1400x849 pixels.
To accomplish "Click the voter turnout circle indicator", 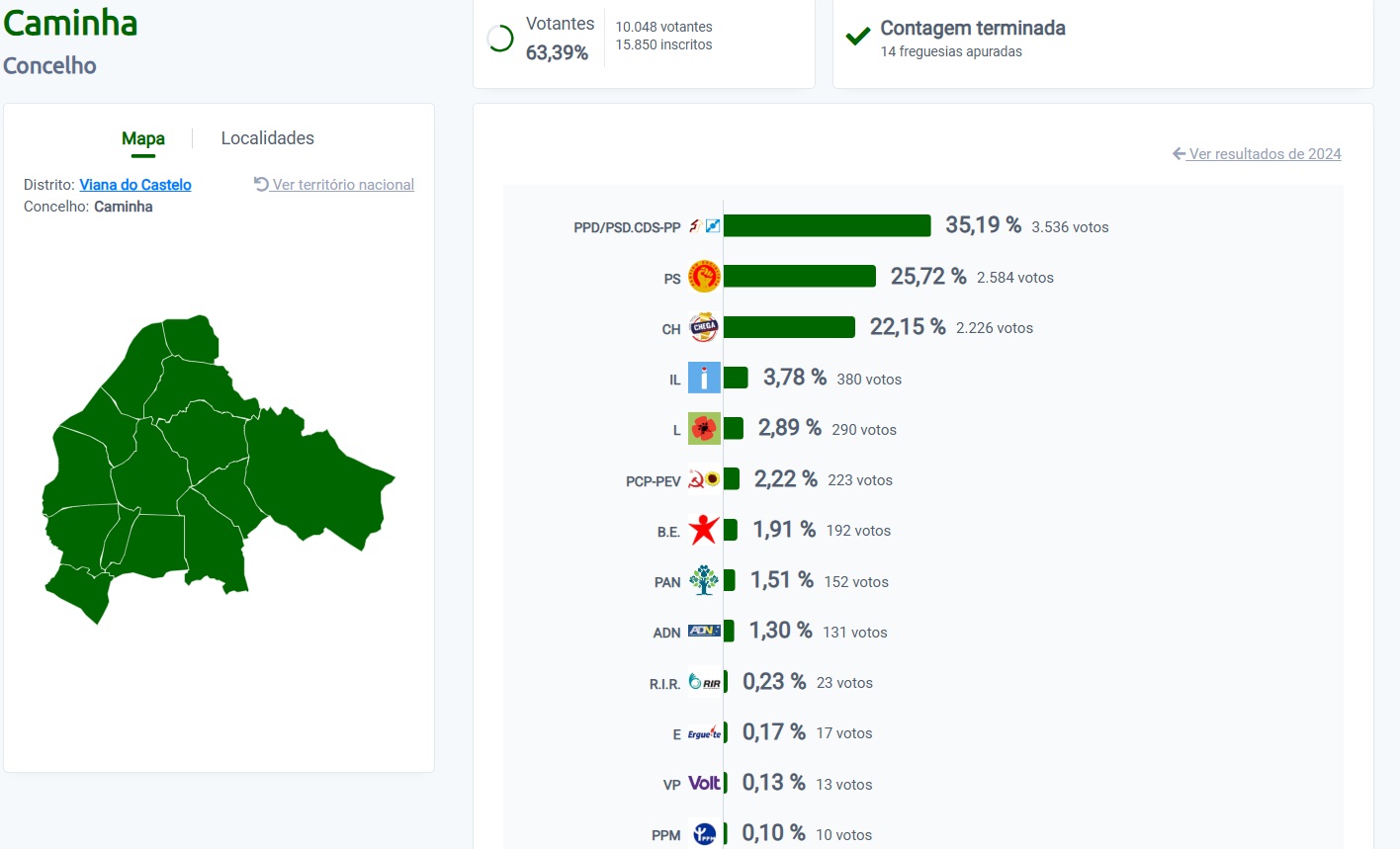I will 500,39.
